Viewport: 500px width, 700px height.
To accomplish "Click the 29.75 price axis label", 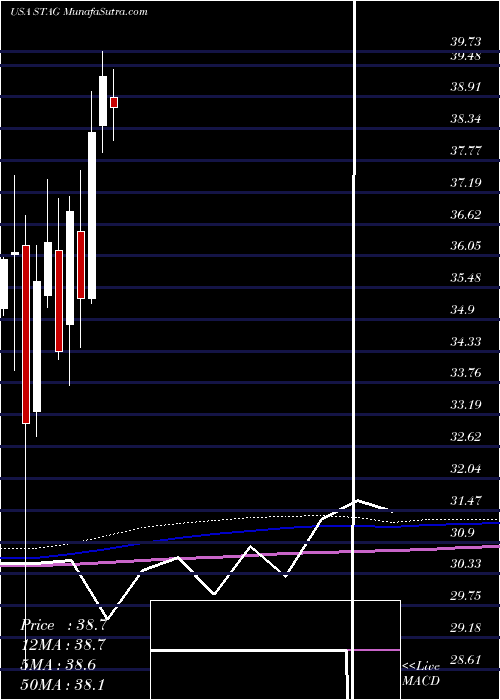I will coord(466,596).
